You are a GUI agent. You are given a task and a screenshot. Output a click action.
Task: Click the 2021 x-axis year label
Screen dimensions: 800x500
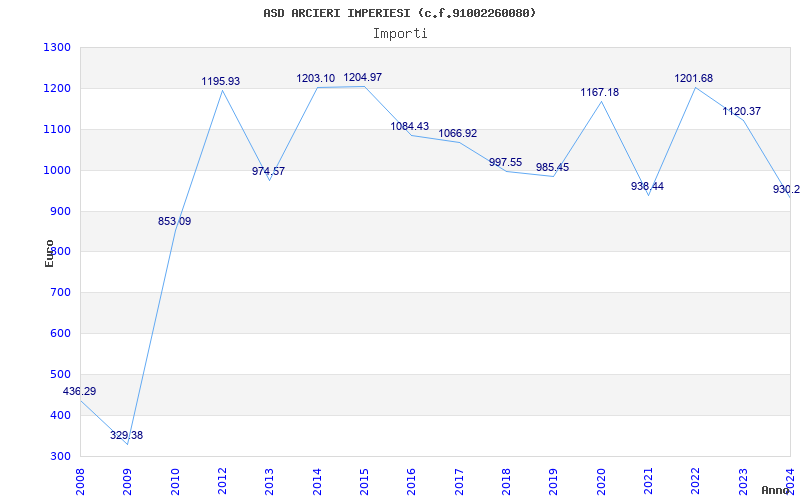pyautogui.click(x=648, y=481)
